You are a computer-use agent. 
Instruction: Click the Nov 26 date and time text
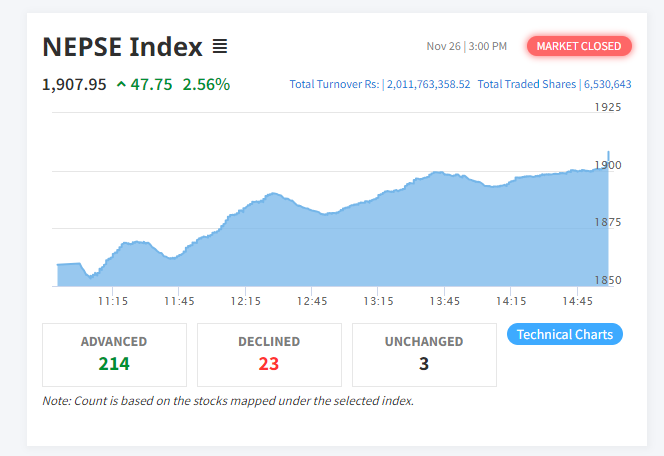466,46
